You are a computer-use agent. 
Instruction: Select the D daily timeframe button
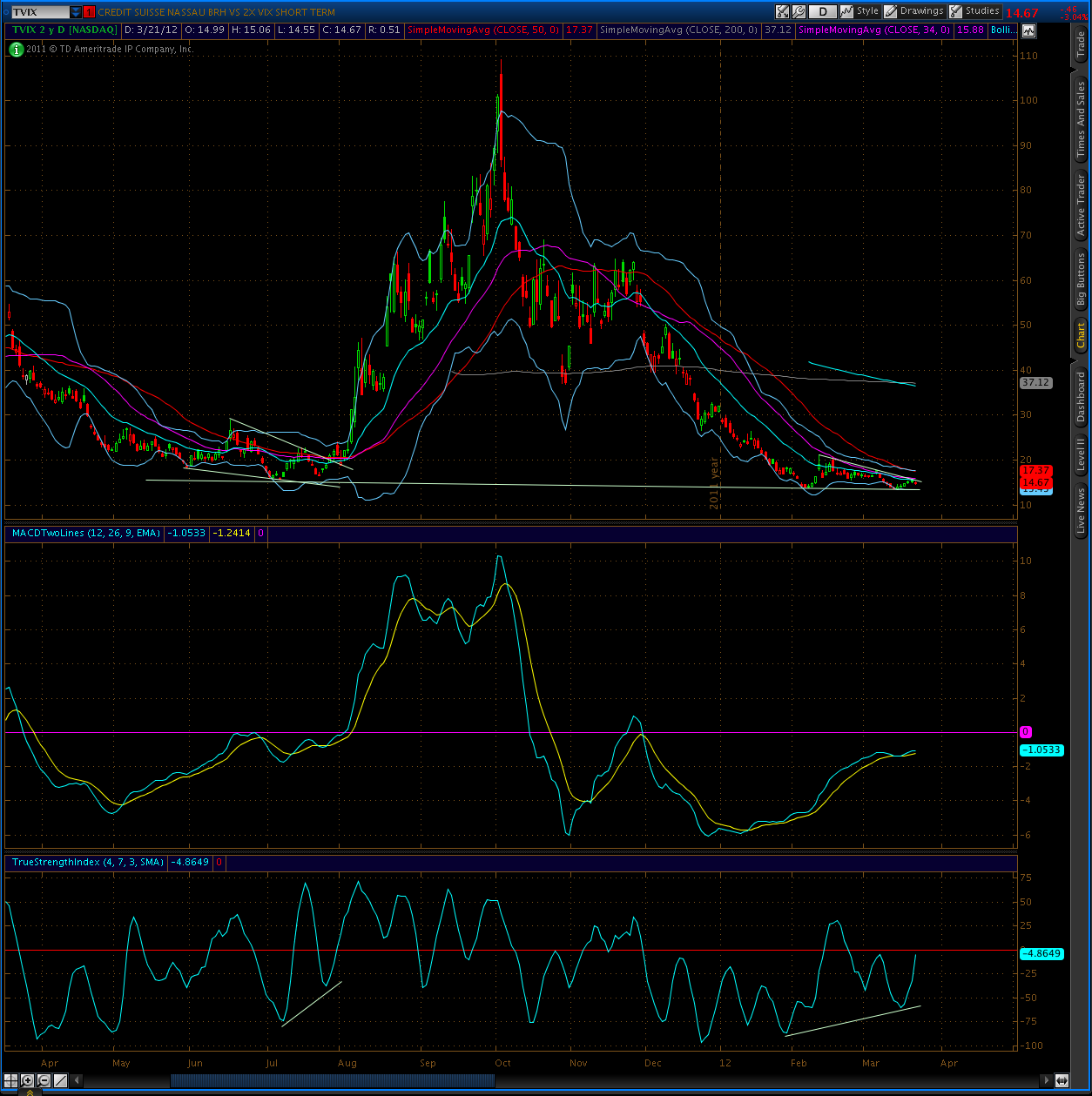pyautogui.click(x=822, y=11)
